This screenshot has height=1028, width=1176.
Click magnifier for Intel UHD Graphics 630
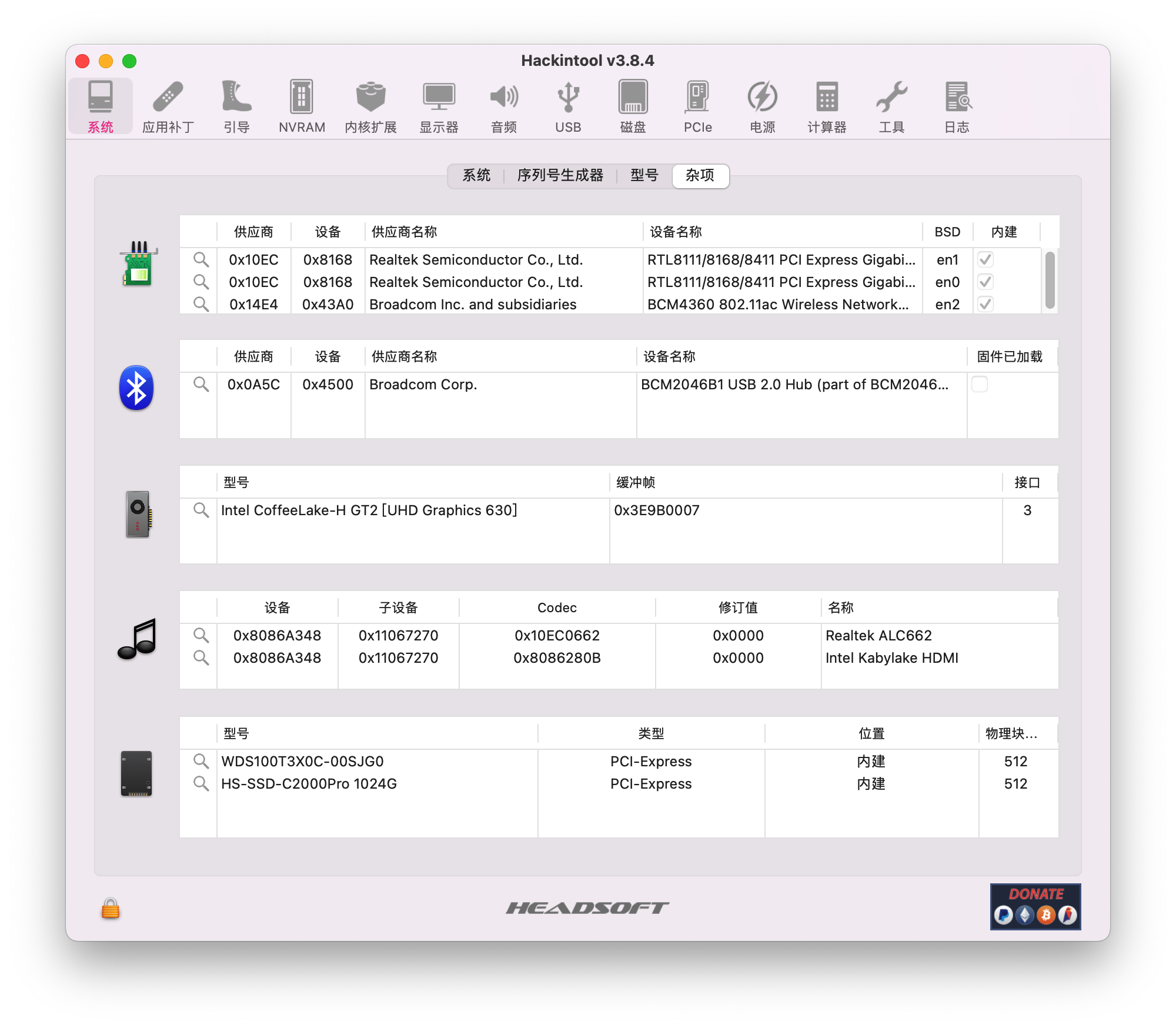tap(201, 510)
